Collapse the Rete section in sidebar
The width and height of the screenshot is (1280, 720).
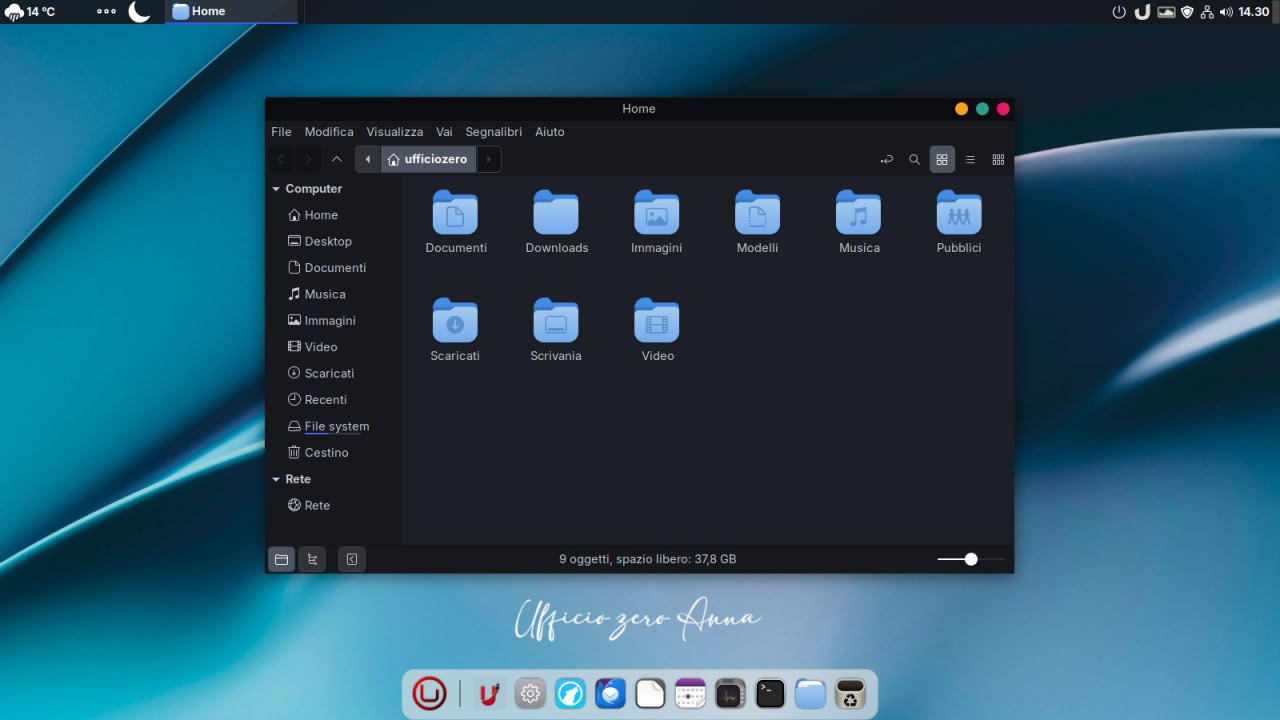click(x=276, y=480)
